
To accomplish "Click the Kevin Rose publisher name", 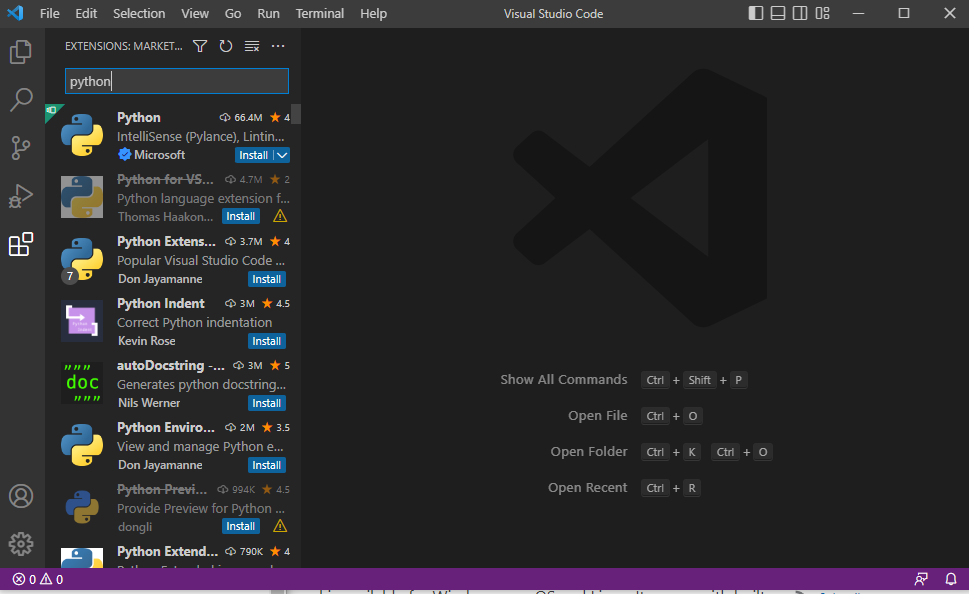I will tap(146, 341).
